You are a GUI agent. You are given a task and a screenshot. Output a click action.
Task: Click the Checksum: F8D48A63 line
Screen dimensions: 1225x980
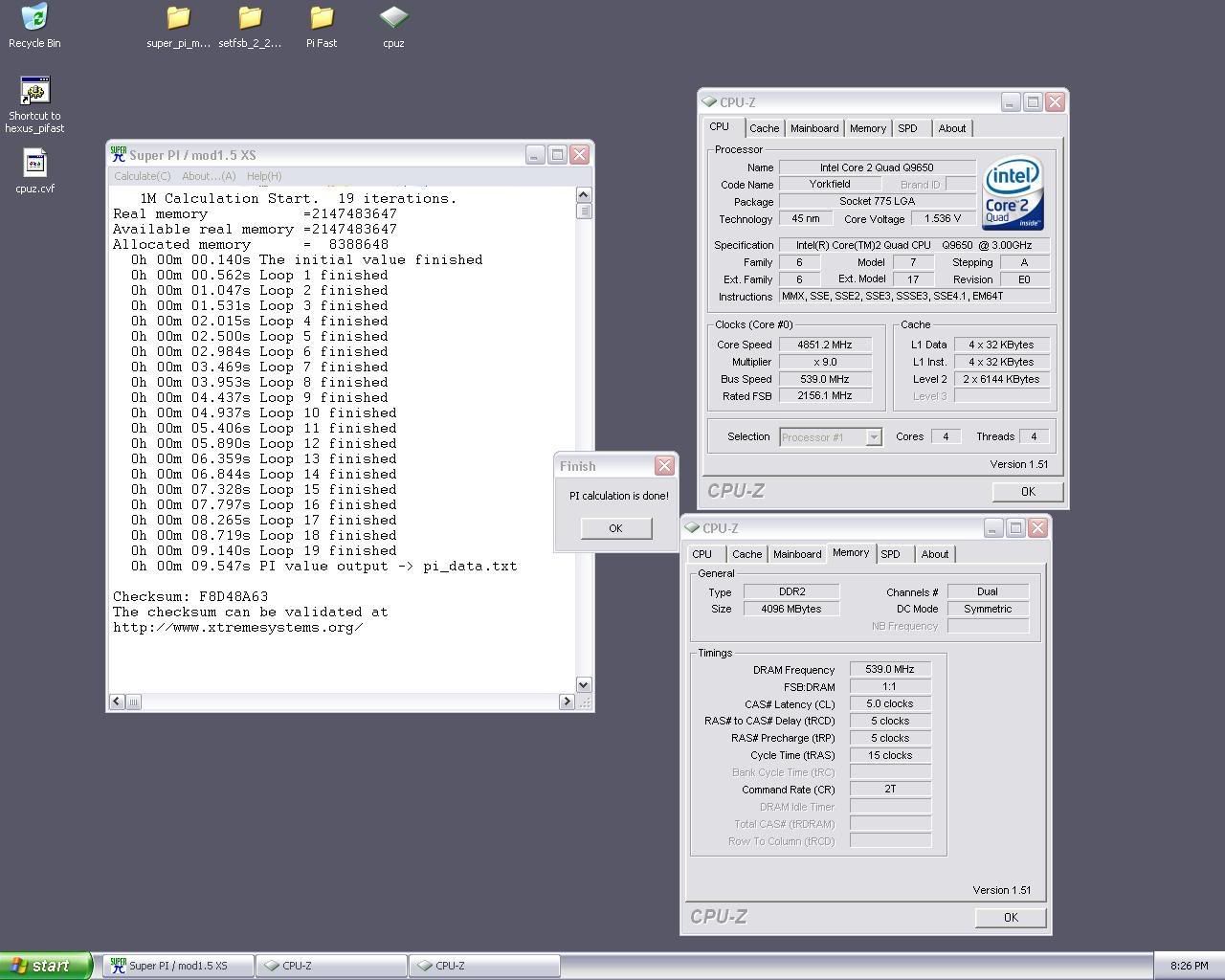pos(190,596)
